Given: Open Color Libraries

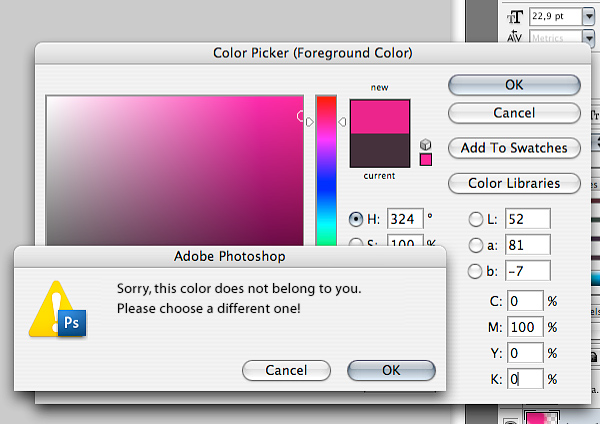Looking at the screenshot, I should [514, 183].
